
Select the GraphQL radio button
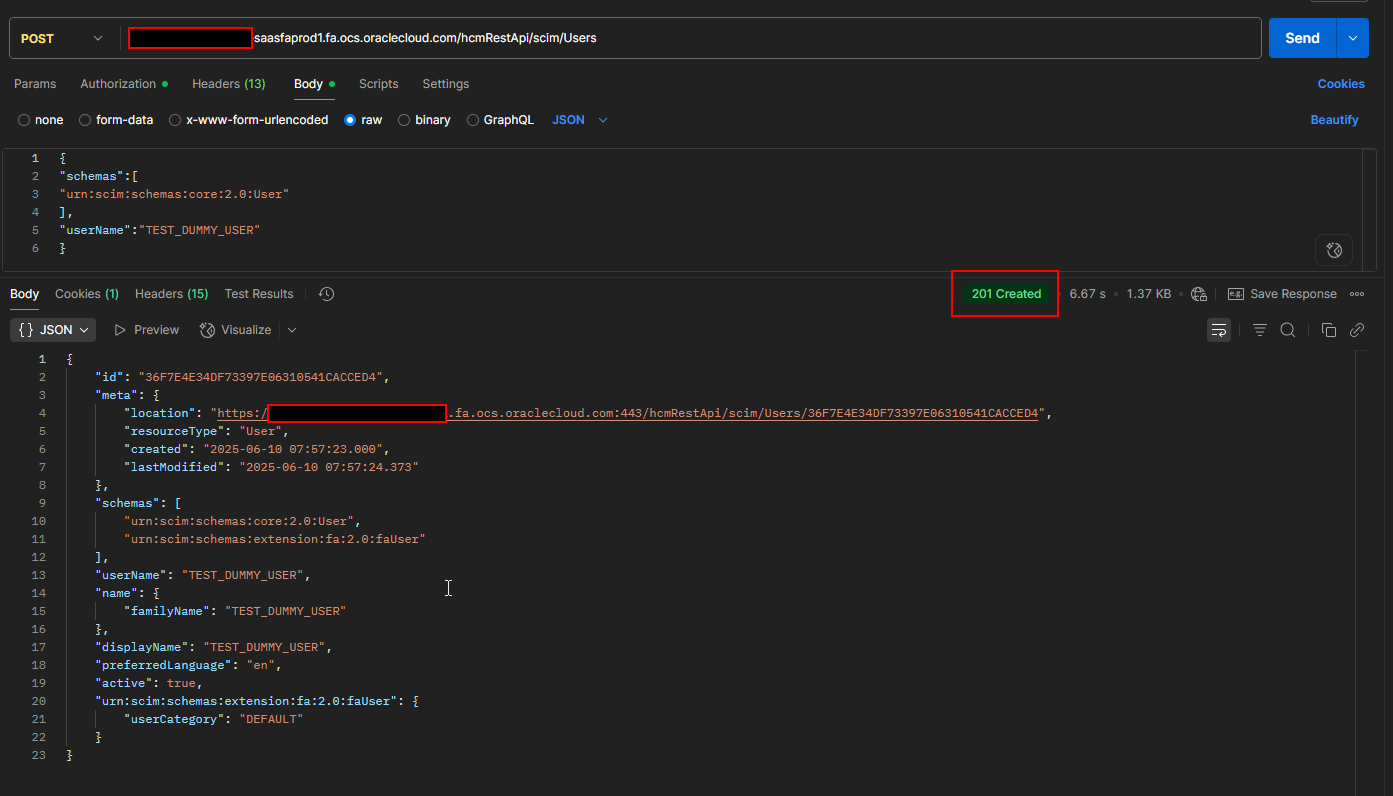pyautogui.click(x=473, y=120)
